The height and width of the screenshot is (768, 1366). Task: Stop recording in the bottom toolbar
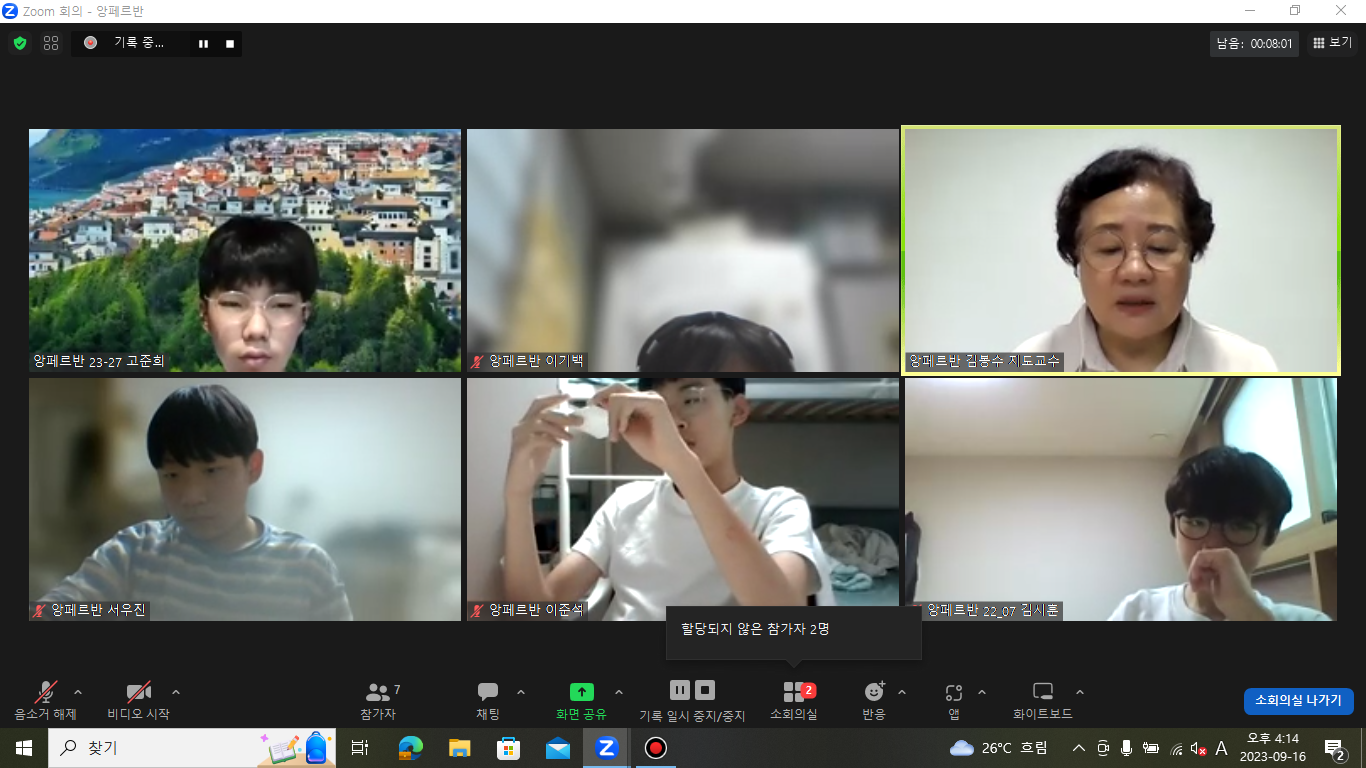pyautogui.click(x=705, y=690)
